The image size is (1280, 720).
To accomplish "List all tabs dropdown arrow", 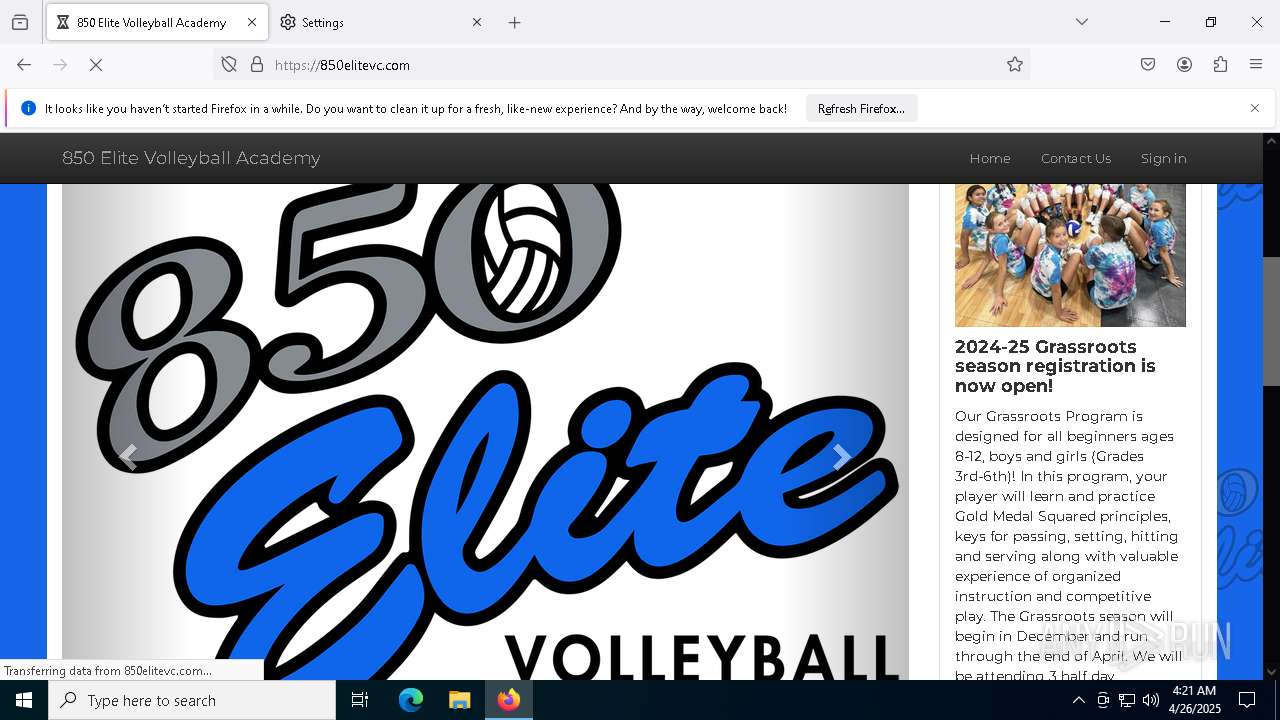I will pyautogui.click(x=1082, y=22).
